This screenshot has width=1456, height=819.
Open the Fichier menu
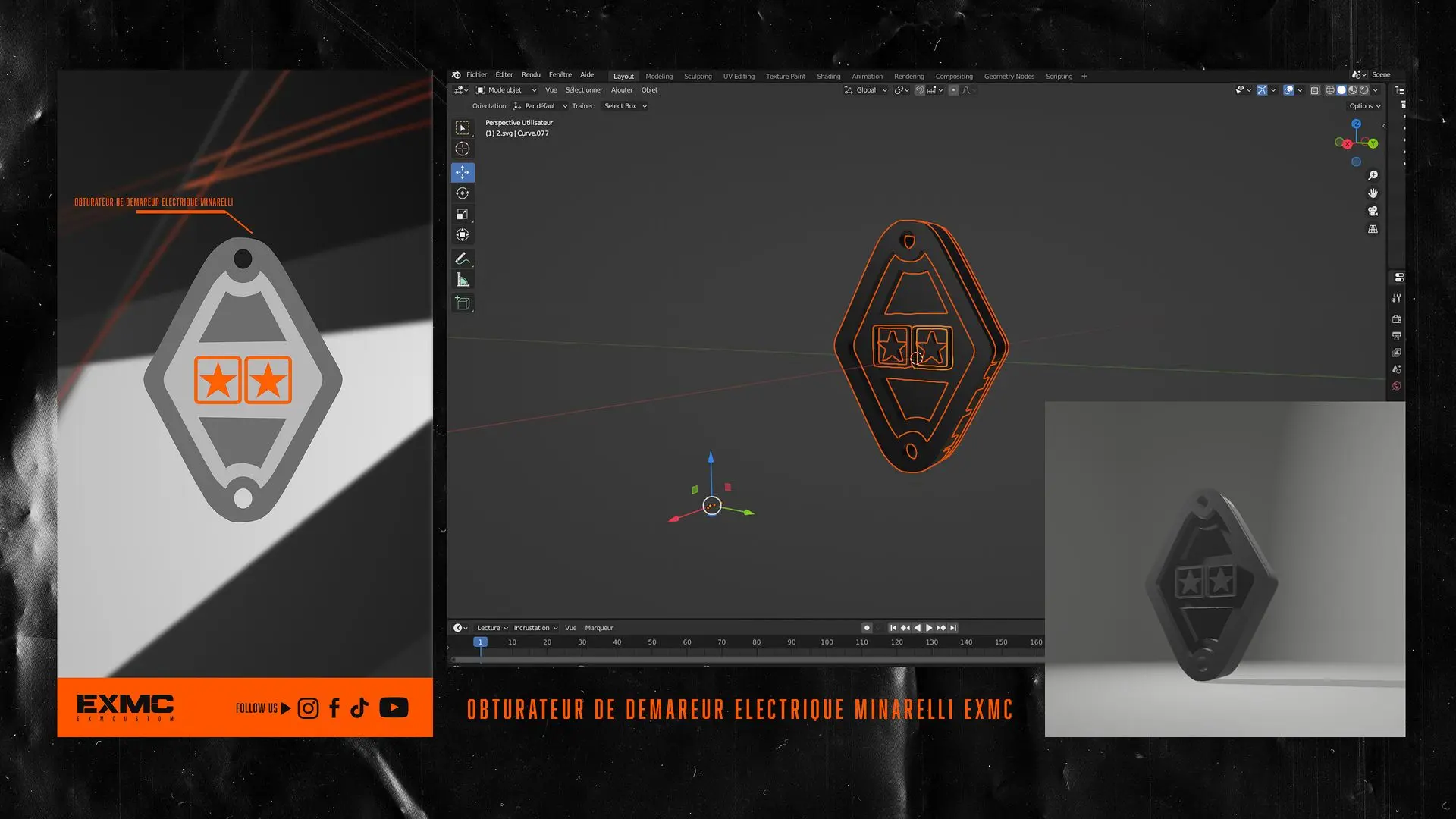click(476, 75)
